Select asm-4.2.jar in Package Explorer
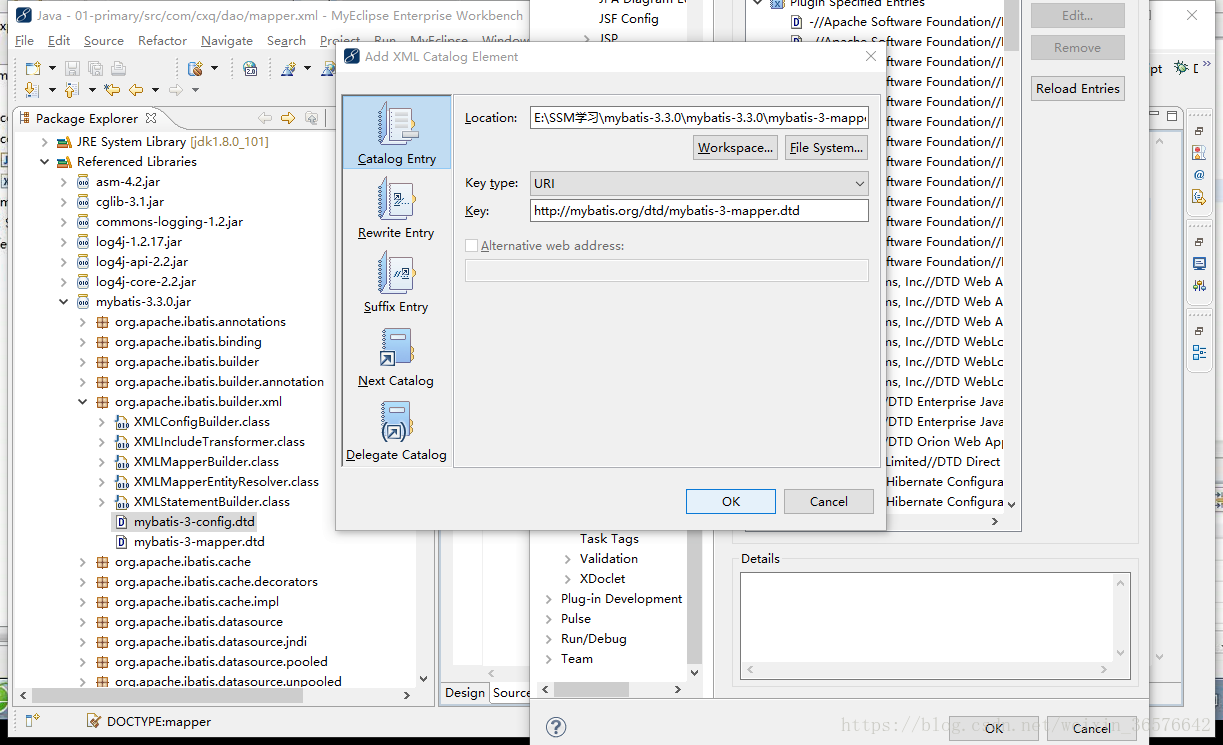The image size is (1223, 745). pyautogui.click(x=128, y=182)
